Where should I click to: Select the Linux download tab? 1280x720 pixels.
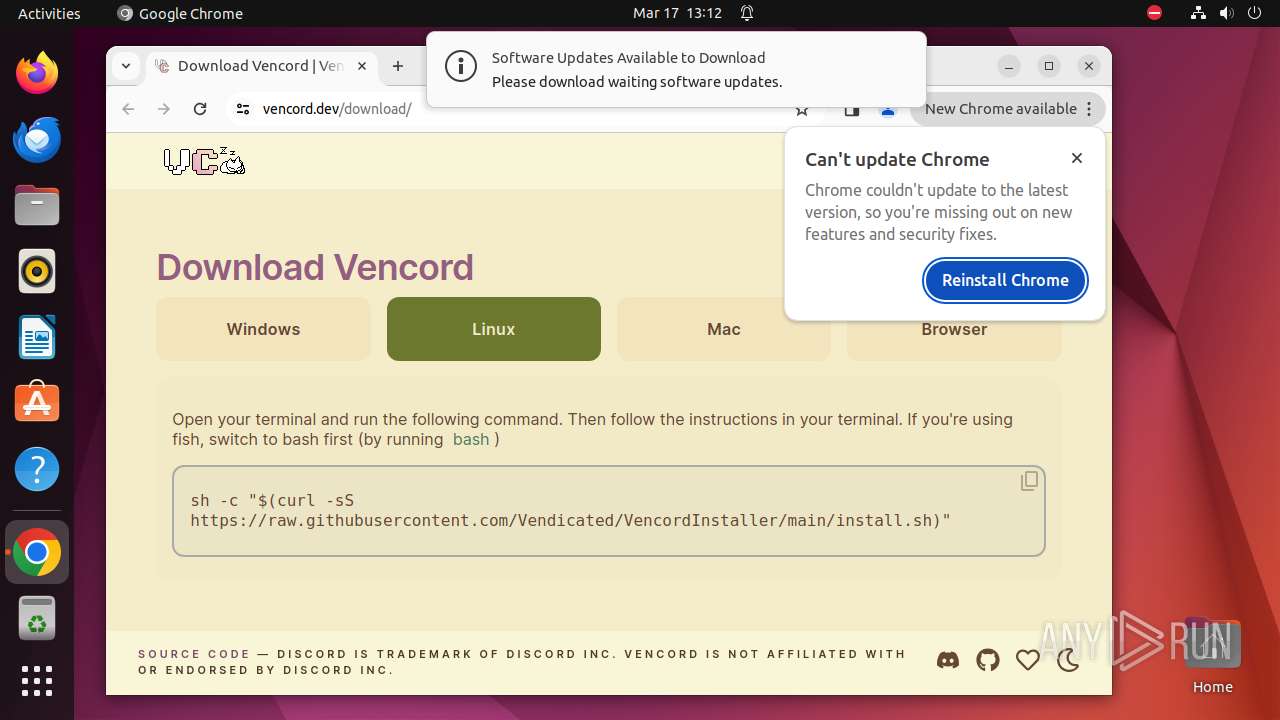[x=494, y=329]
